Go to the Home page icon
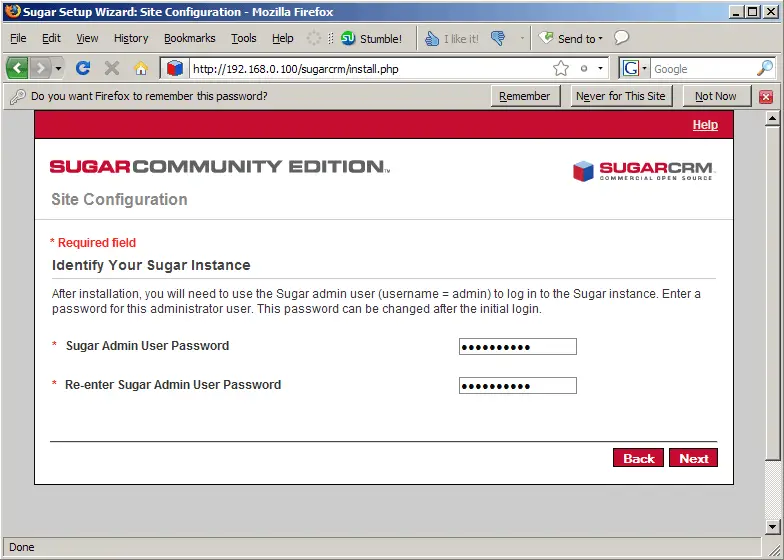Screen dimensions: 784x560 pos(141,68)
